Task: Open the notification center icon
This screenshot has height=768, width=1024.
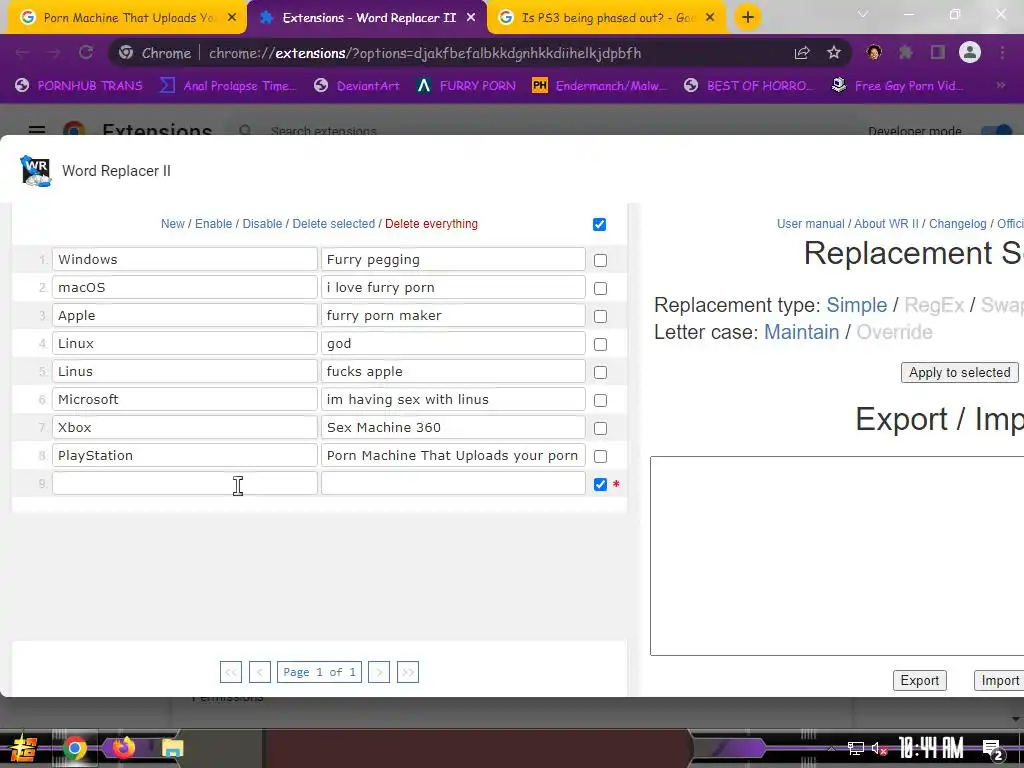Action: pyautogui.click(x=993, y=749)
